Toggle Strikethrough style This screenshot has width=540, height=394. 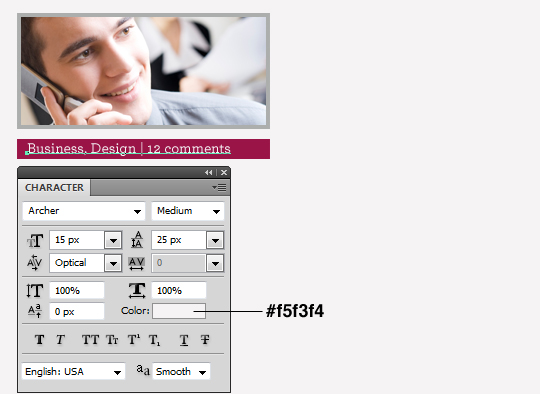[x=205, y=340]
